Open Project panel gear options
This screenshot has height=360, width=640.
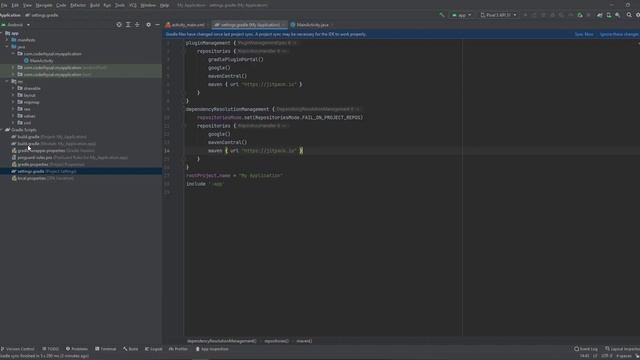pos(148,25)
